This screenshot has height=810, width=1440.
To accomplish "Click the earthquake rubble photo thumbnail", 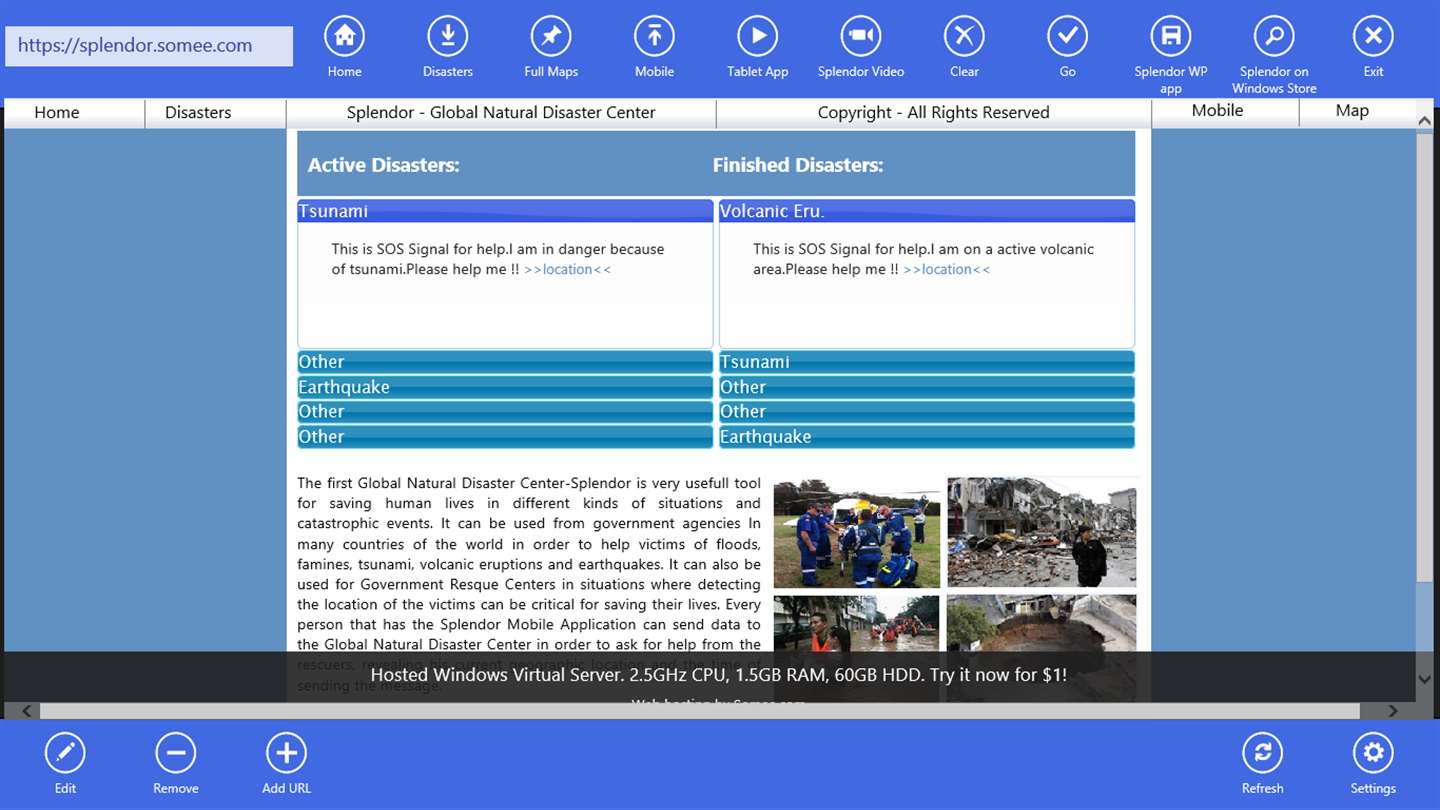I will [1041, 532].
